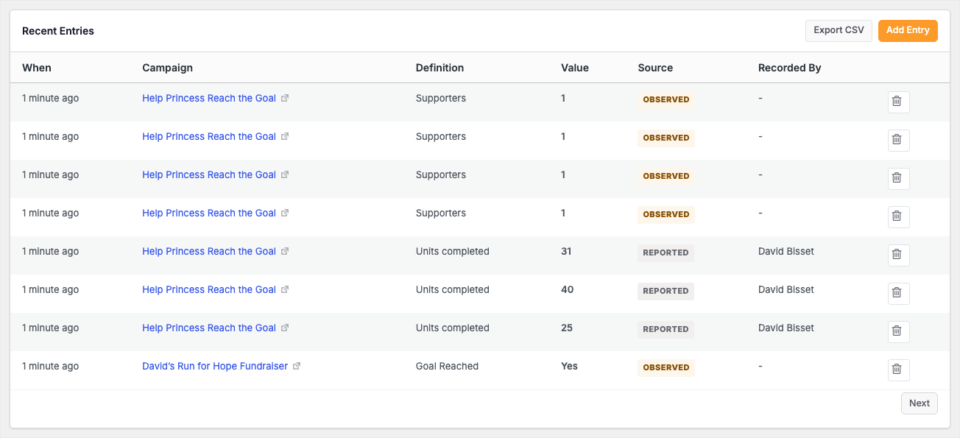Select the value 40 cell

(567, 290)
